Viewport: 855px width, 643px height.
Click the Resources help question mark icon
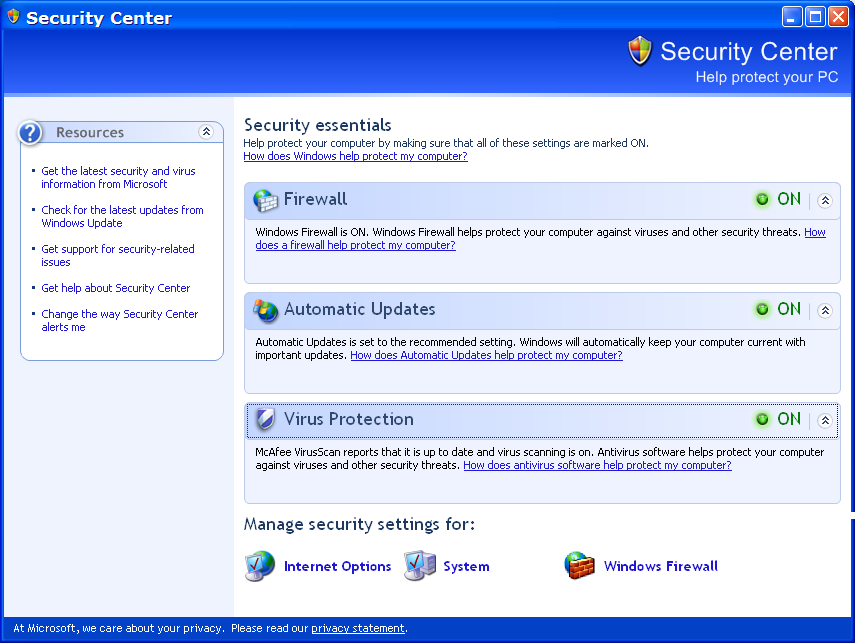[32, 132]
